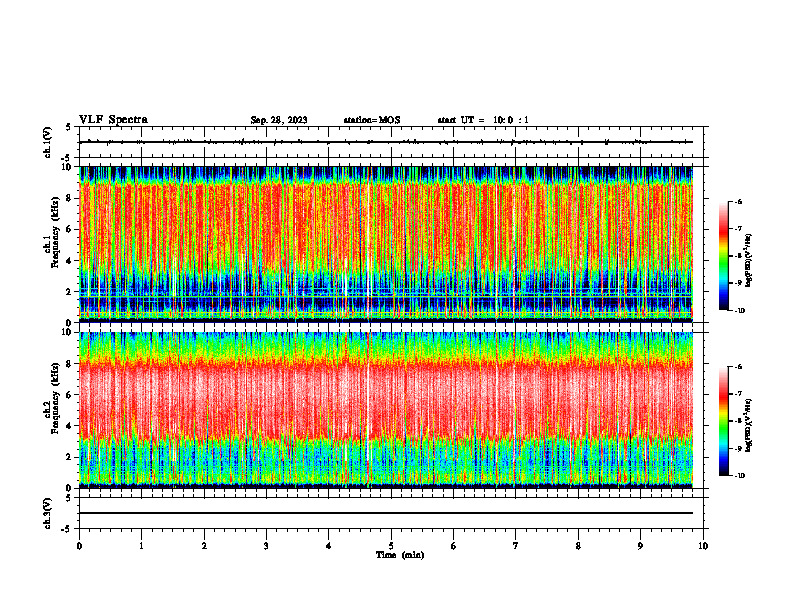
Task: Click time axis tick label "4"
Action: coord(329,546)
